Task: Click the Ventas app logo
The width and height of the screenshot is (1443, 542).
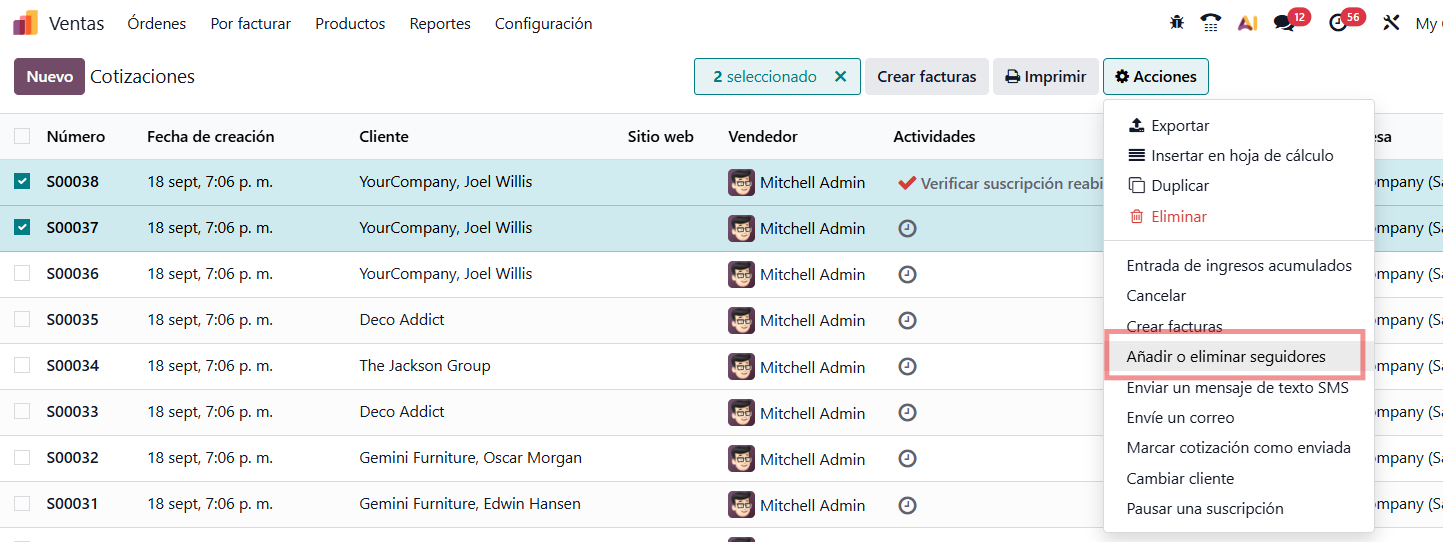Action: (x=25, y=23)
